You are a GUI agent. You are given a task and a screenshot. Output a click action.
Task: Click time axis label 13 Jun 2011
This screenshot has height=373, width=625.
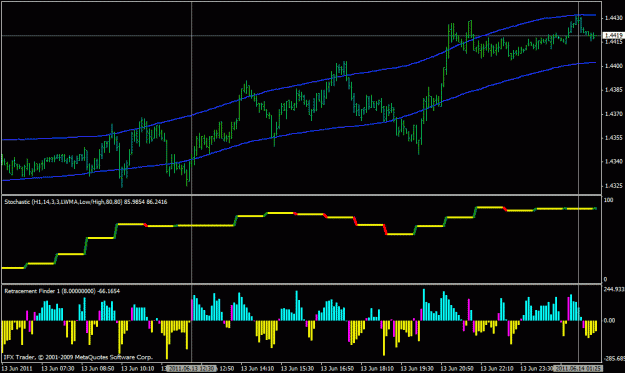coord(18,369)
